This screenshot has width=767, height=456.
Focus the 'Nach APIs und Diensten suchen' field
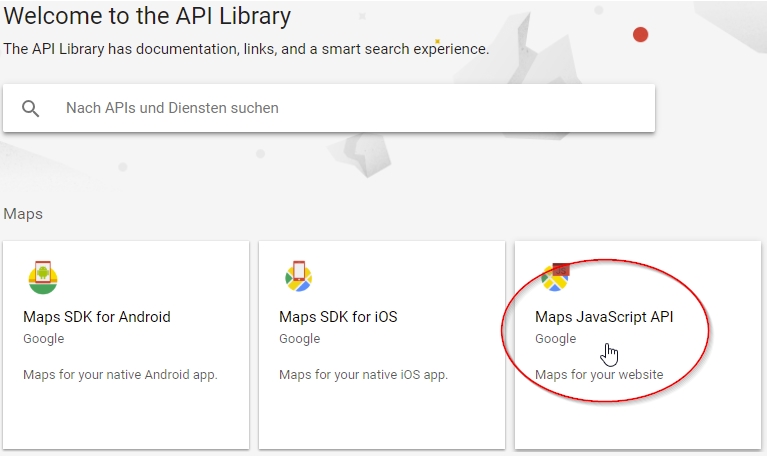click(329, 108)
